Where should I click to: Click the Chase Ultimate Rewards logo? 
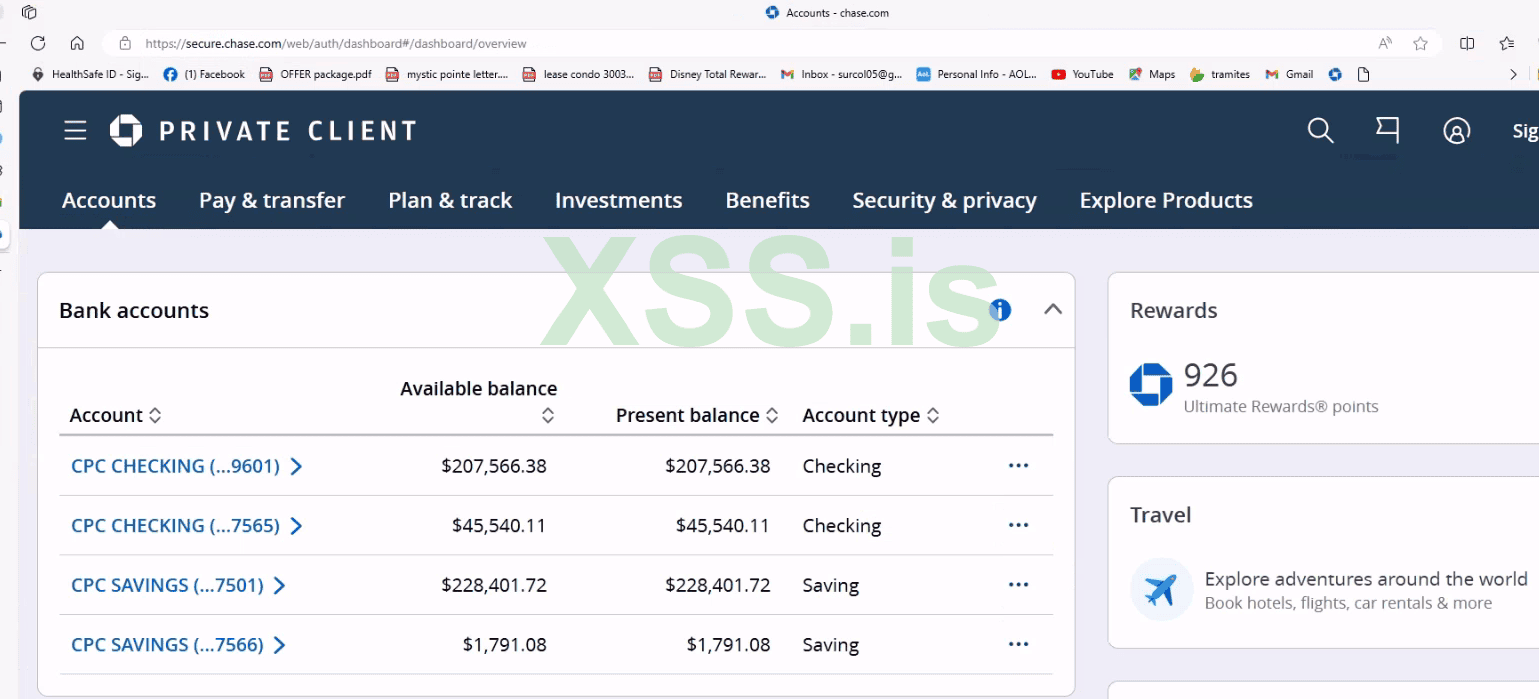1151,384
